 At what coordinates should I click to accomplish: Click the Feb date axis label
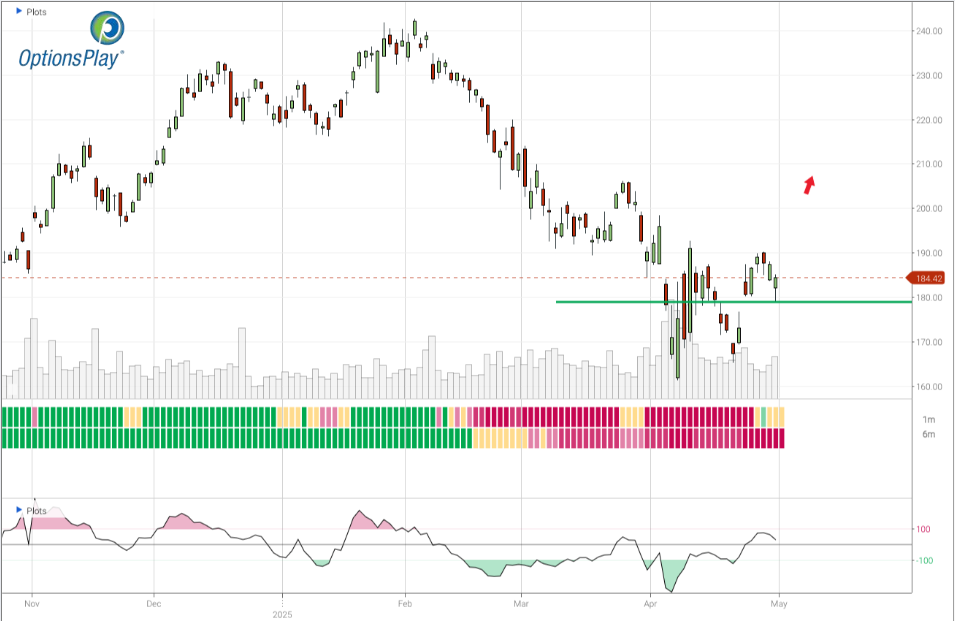(405, 604)
